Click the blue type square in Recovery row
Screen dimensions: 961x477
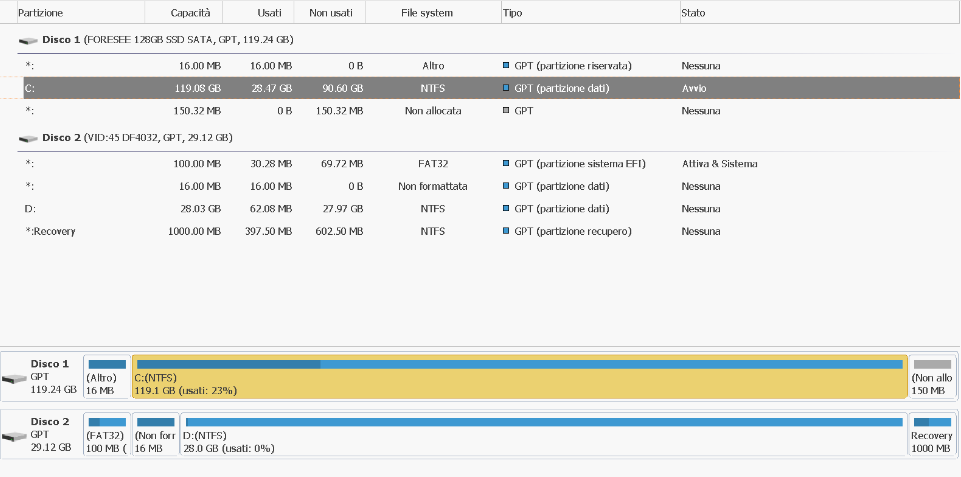pos(506,232)
